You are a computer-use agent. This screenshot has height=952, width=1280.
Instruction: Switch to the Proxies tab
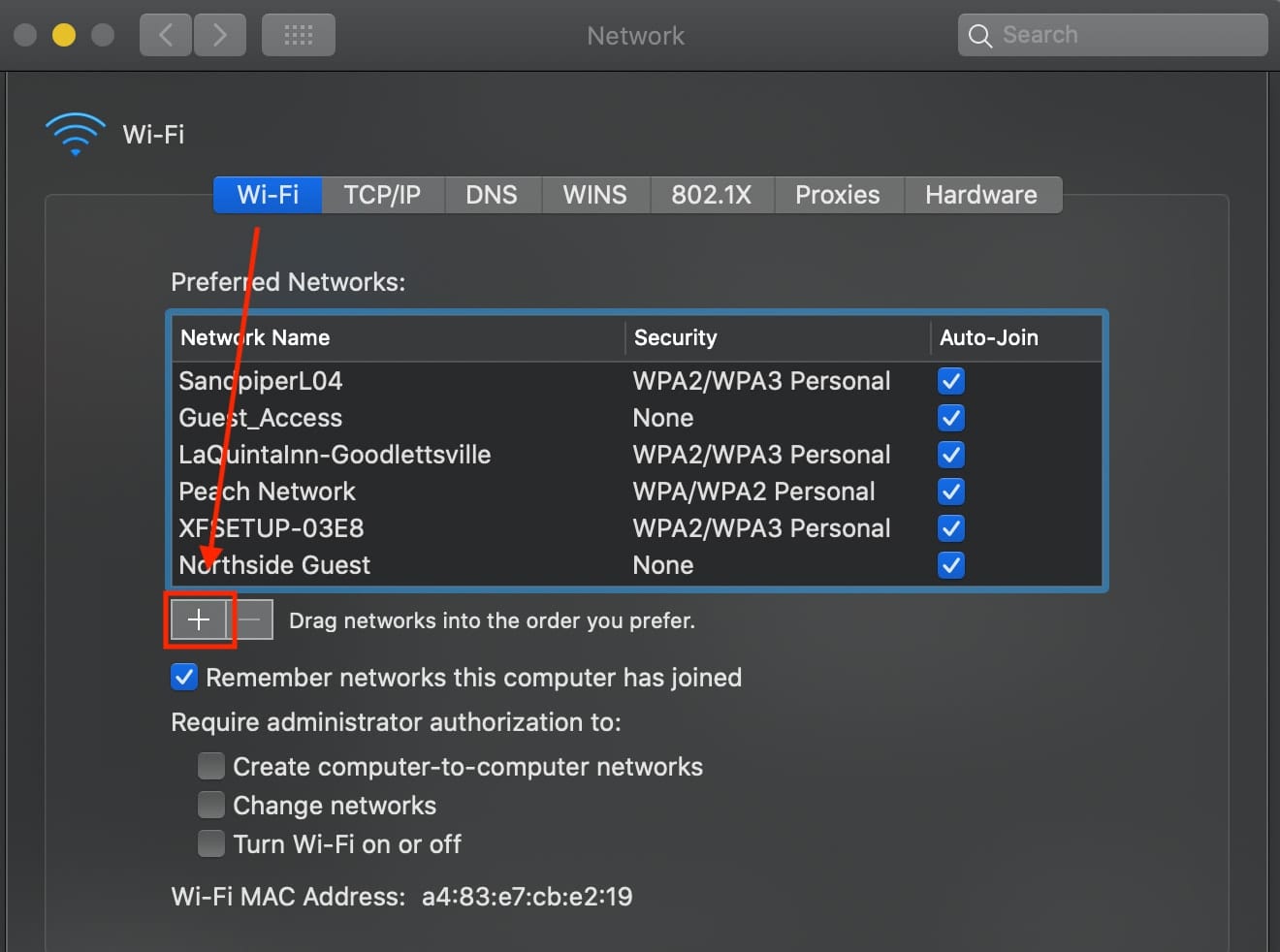point(837,195)
